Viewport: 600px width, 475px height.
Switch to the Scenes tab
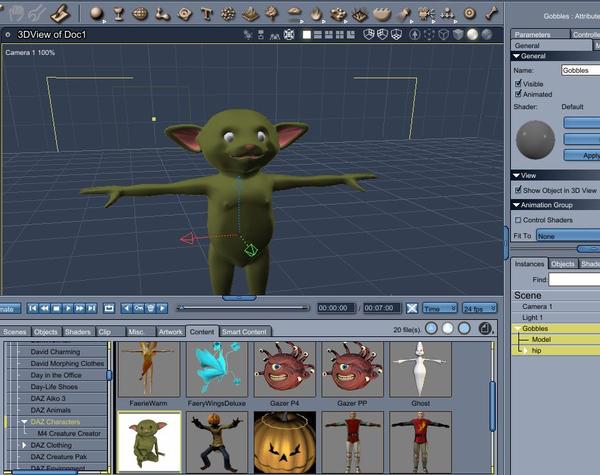(x=15, y=332)
